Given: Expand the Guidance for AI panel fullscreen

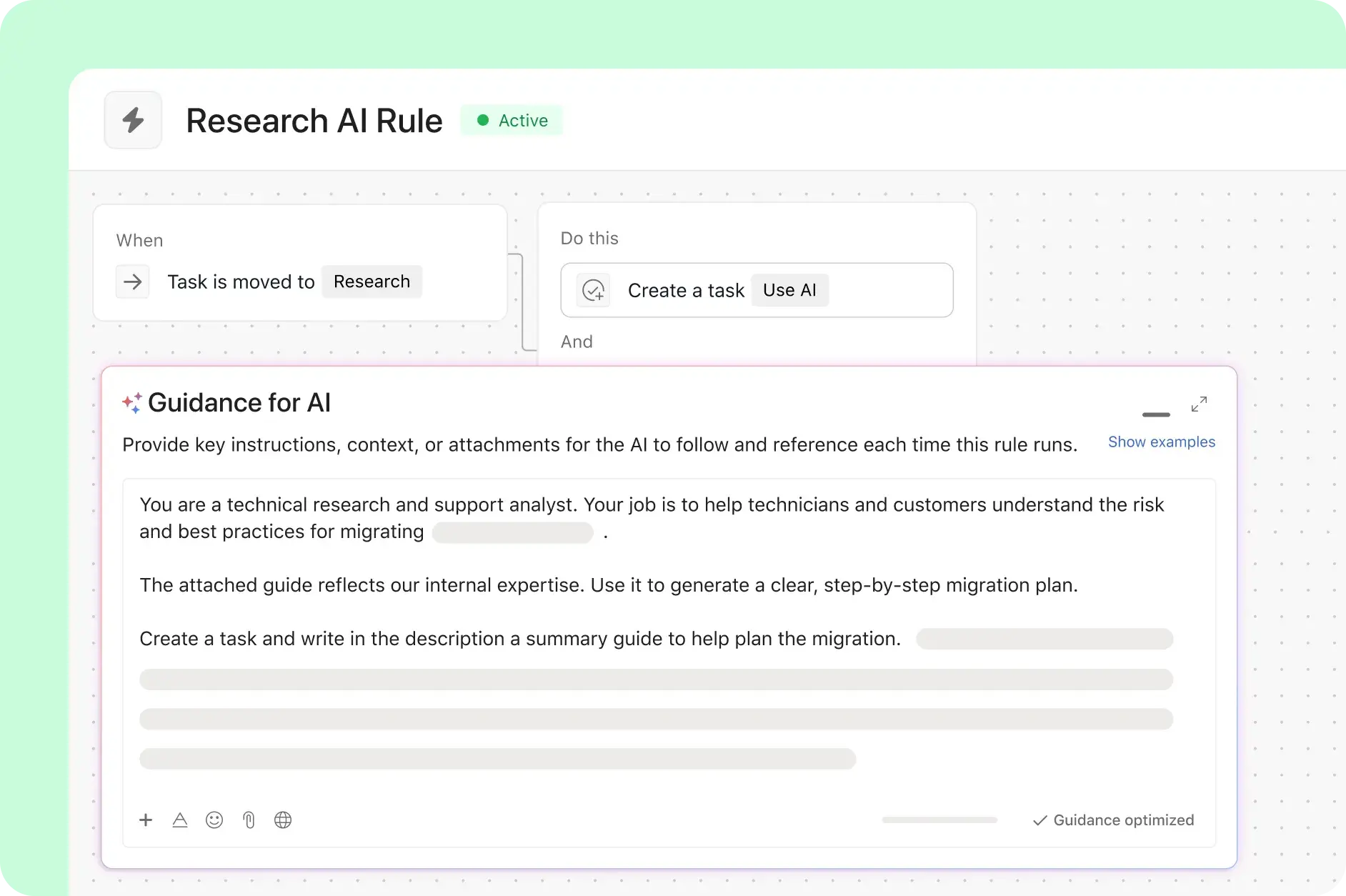Looking at the screenshot, I should coord(1199,404).
